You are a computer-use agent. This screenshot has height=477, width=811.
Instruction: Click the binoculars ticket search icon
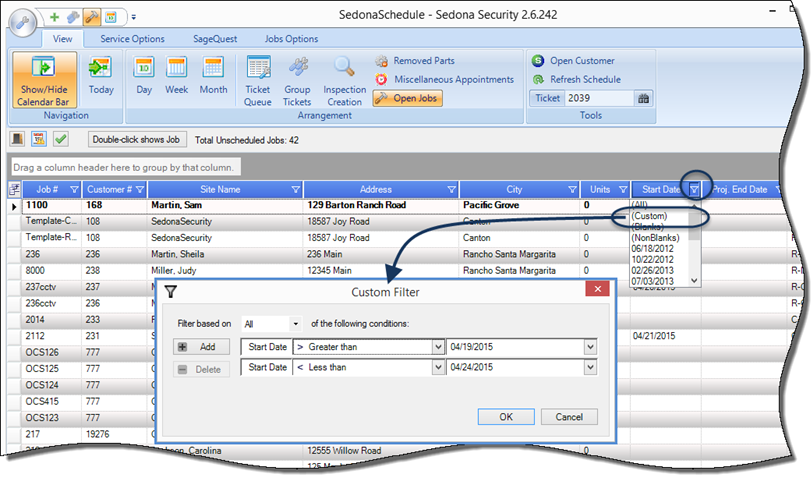643,98
